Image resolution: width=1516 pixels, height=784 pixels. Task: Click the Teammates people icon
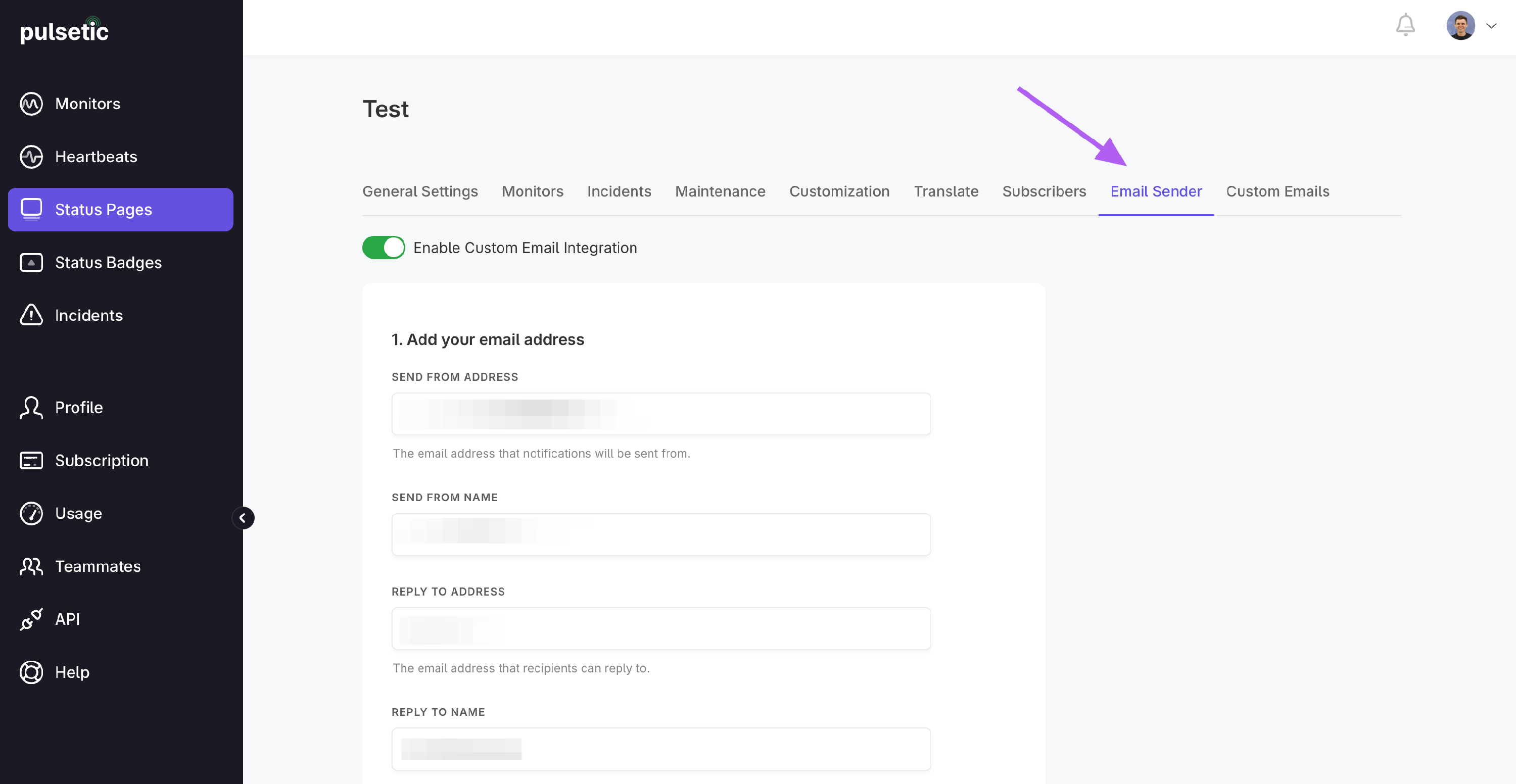coord(31,566)
